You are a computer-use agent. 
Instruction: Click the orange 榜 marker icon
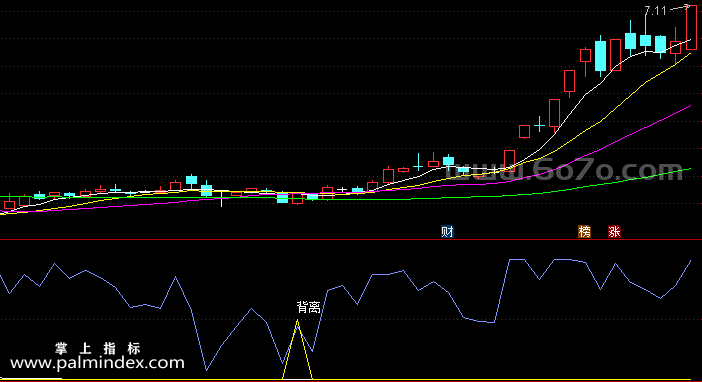pyautogui.click(x=584, y=232)
